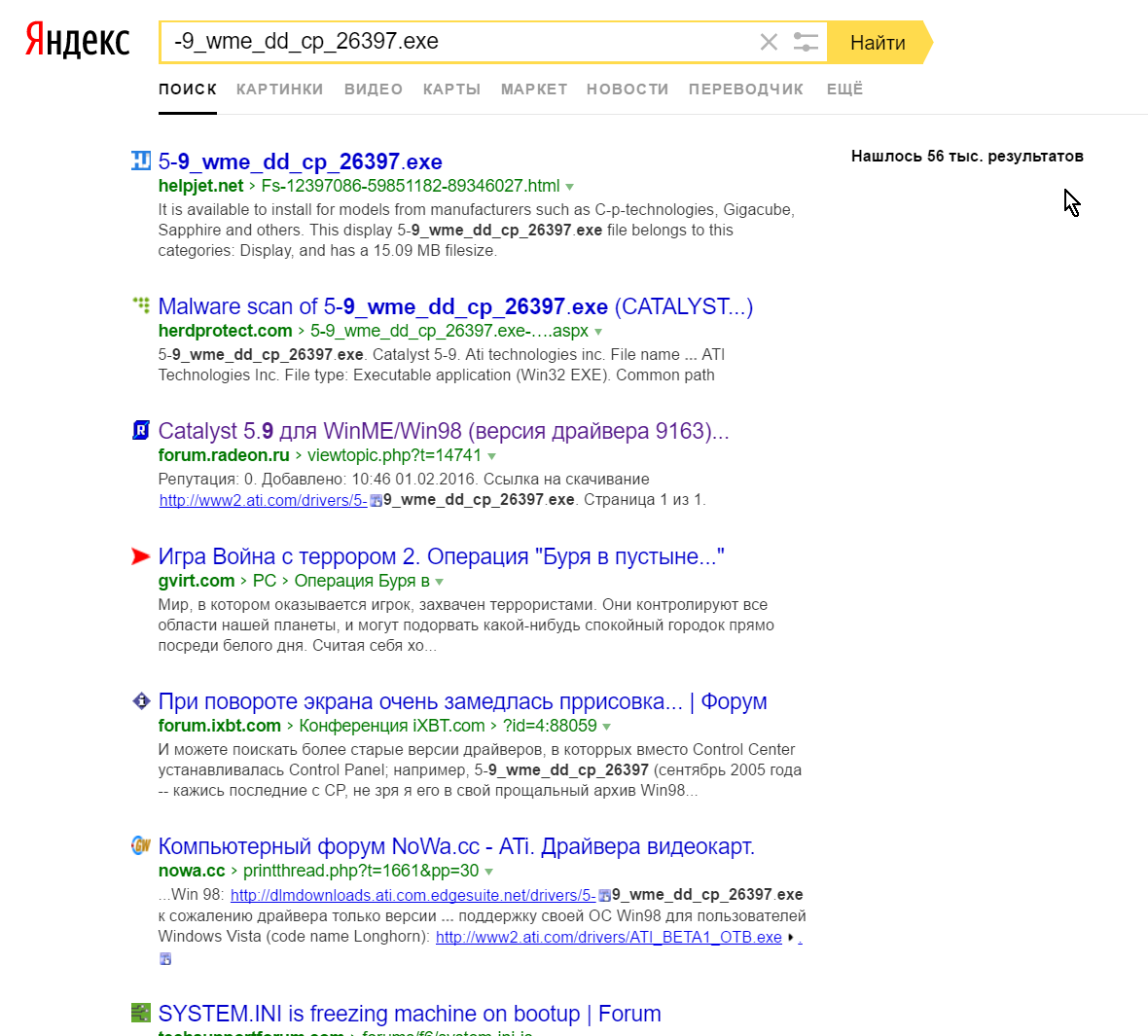
Task: Click the gvirt.com domain link
Action: [x=197, y=581]
